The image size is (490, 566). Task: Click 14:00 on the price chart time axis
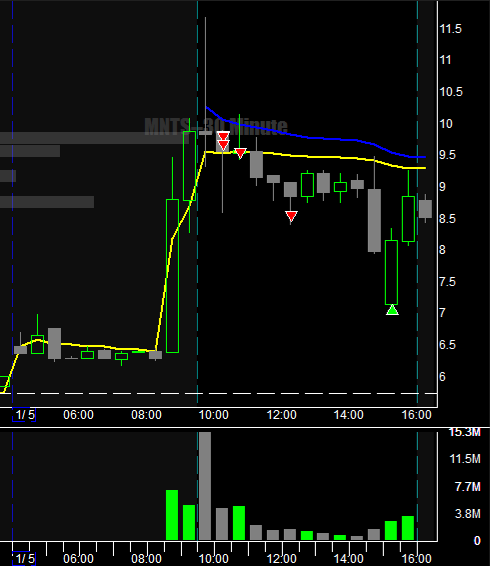pos(349,415)
